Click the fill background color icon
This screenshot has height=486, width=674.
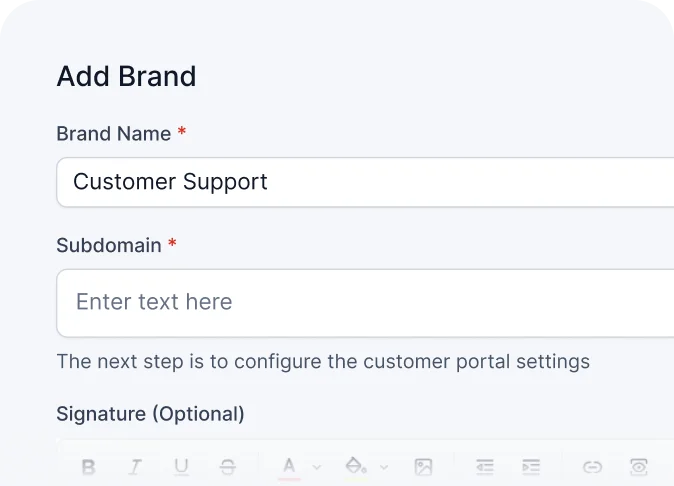click(x=354, y=466)
